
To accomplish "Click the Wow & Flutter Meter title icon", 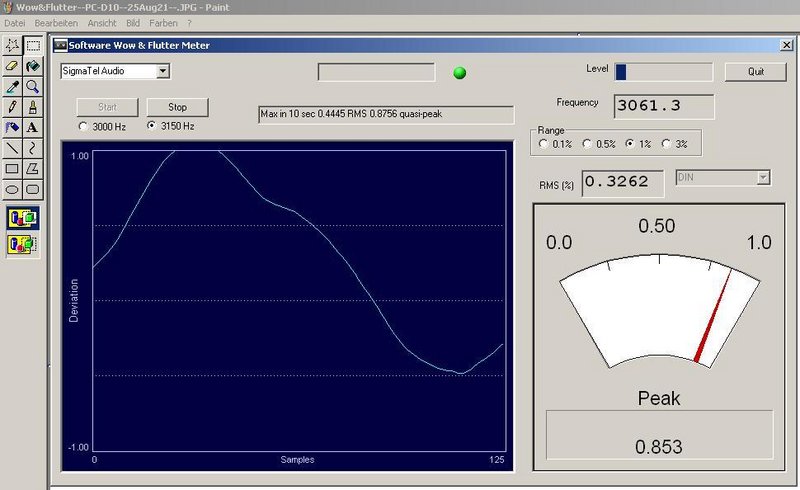I will pos(61,45).
